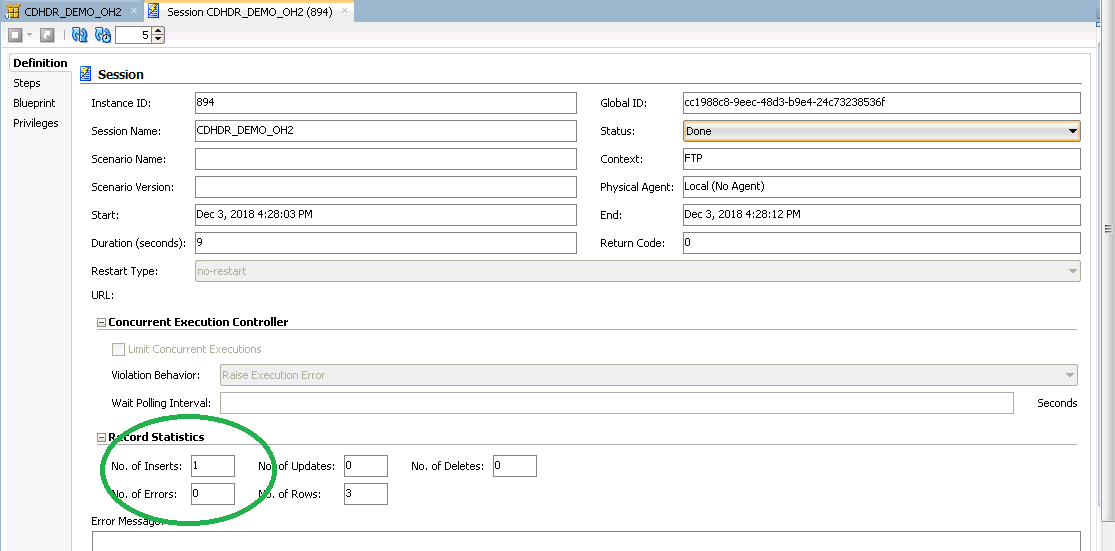Increase the auto refresh interval spinner
The image size is (1115, 551).
158,31
